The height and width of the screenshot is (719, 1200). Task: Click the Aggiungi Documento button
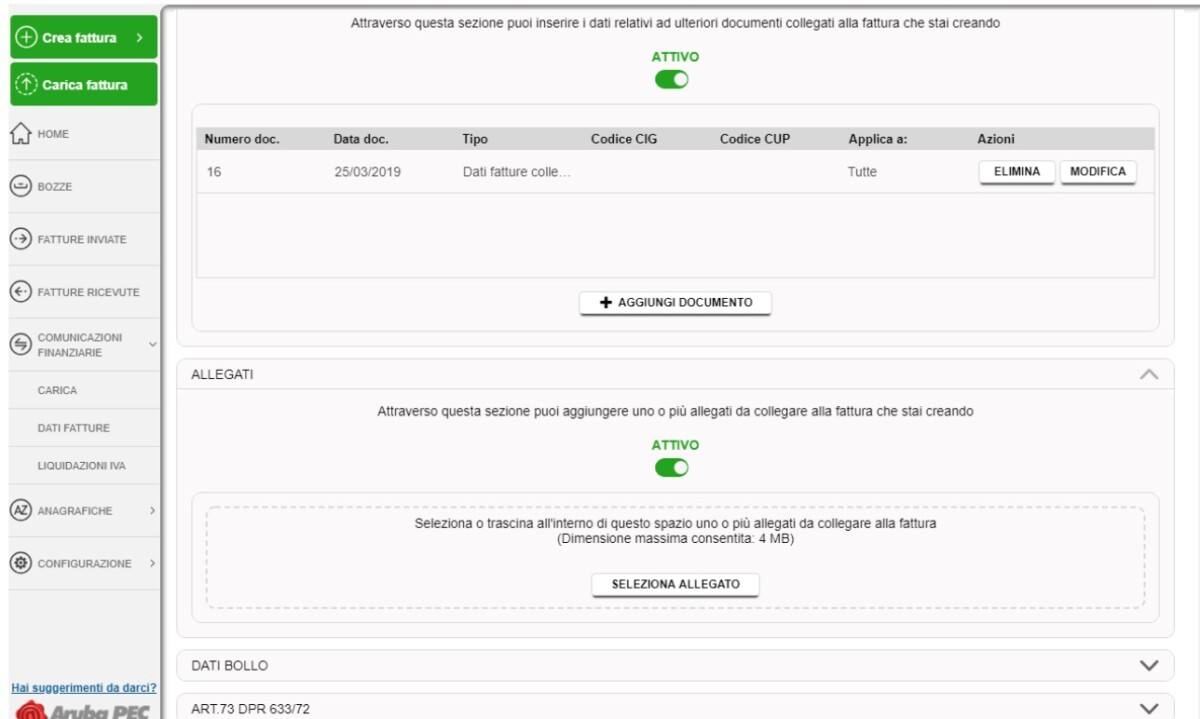pos(675,303)
